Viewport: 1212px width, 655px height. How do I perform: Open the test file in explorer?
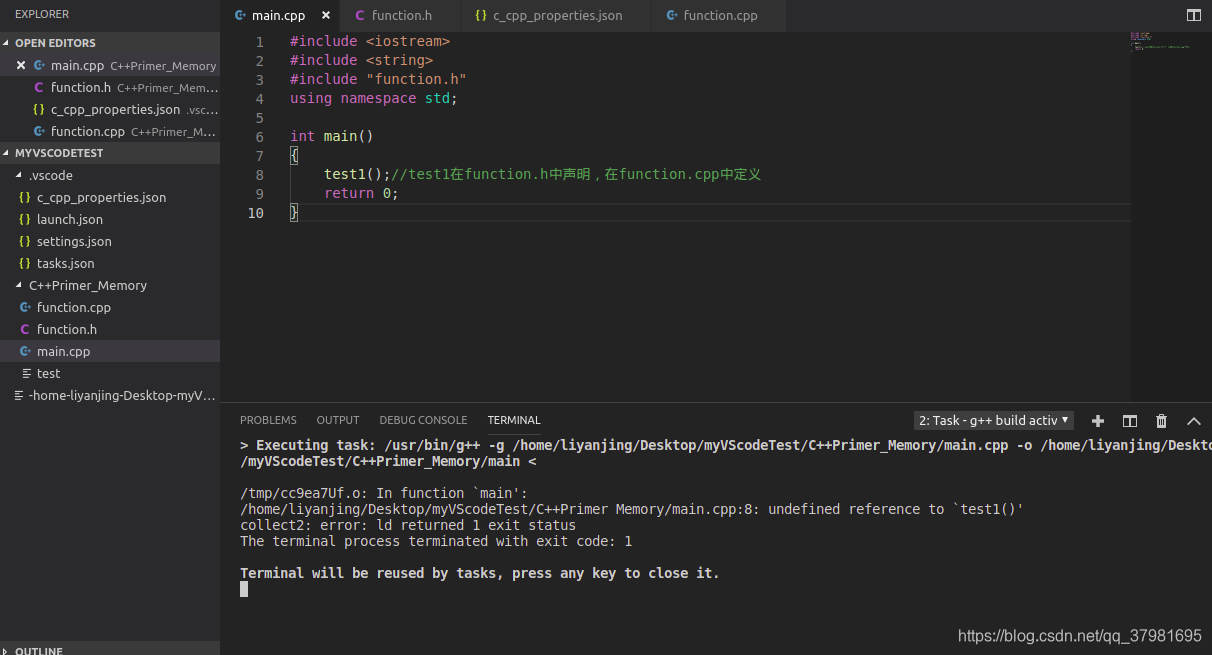pyautogui.click(x=110, y=373)
